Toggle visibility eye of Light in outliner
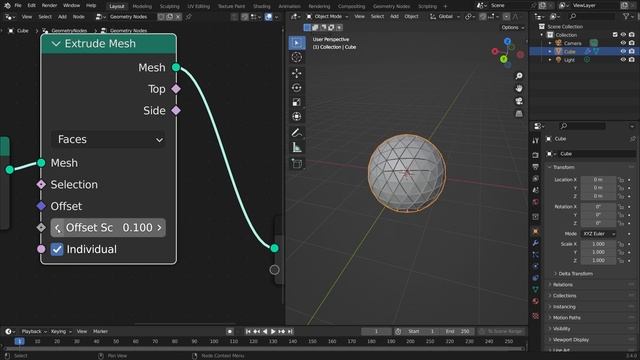The width and height of the screenshot is (640, 360). click(x=623, y=60)
